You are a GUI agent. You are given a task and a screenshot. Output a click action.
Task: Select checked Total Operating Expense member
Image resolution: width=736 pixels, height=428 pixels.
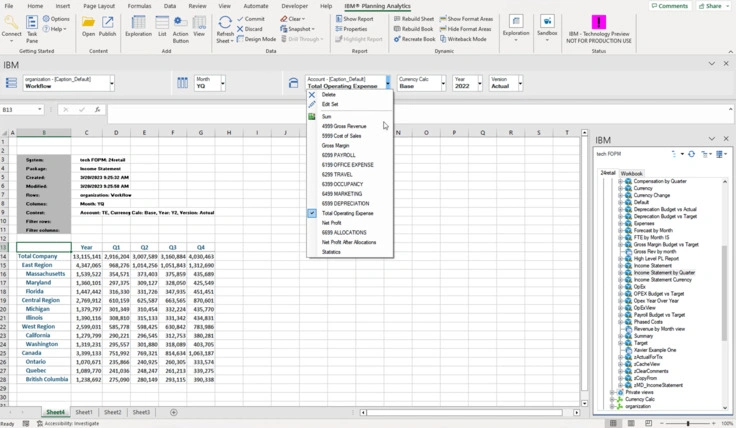[347, 213]
